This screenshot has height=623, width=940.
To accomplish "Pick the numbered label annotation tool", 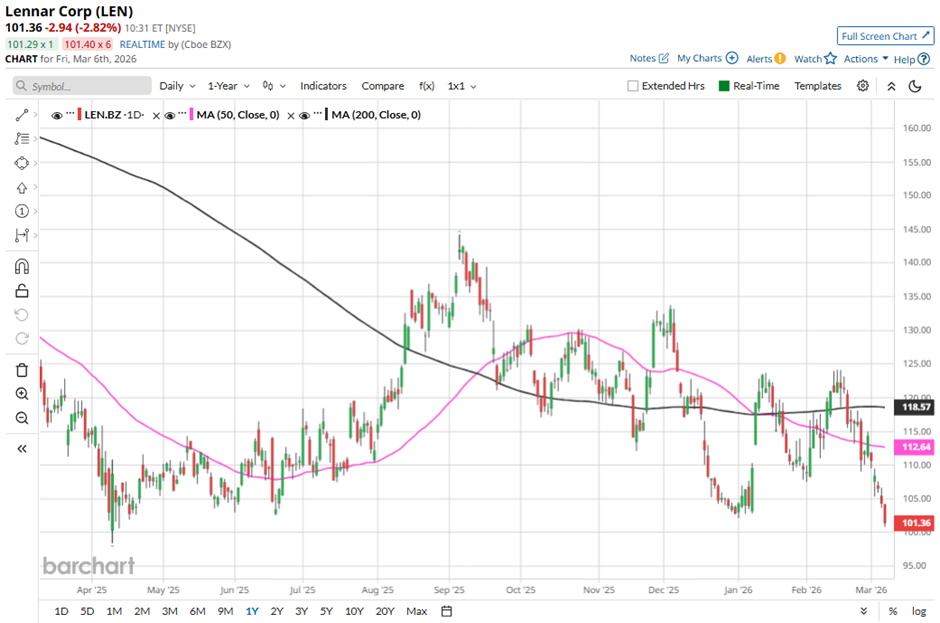I will point(22,211).
